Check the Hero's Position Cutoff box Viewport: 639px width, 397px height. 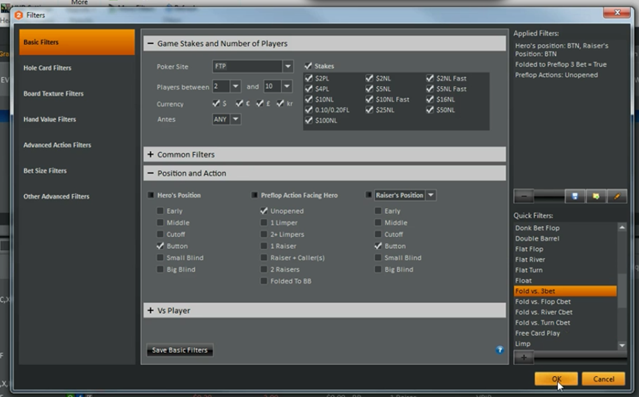[160, 234]
